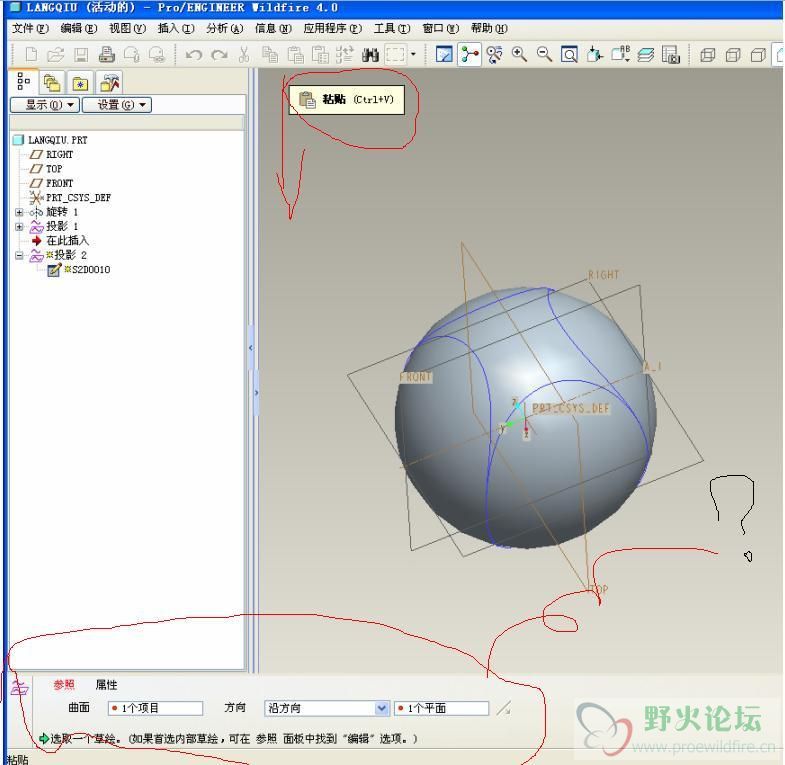Viewport: 785px width, 765px height.
Task: Switch to the Model Tree tab
Action: click(24, 81)
